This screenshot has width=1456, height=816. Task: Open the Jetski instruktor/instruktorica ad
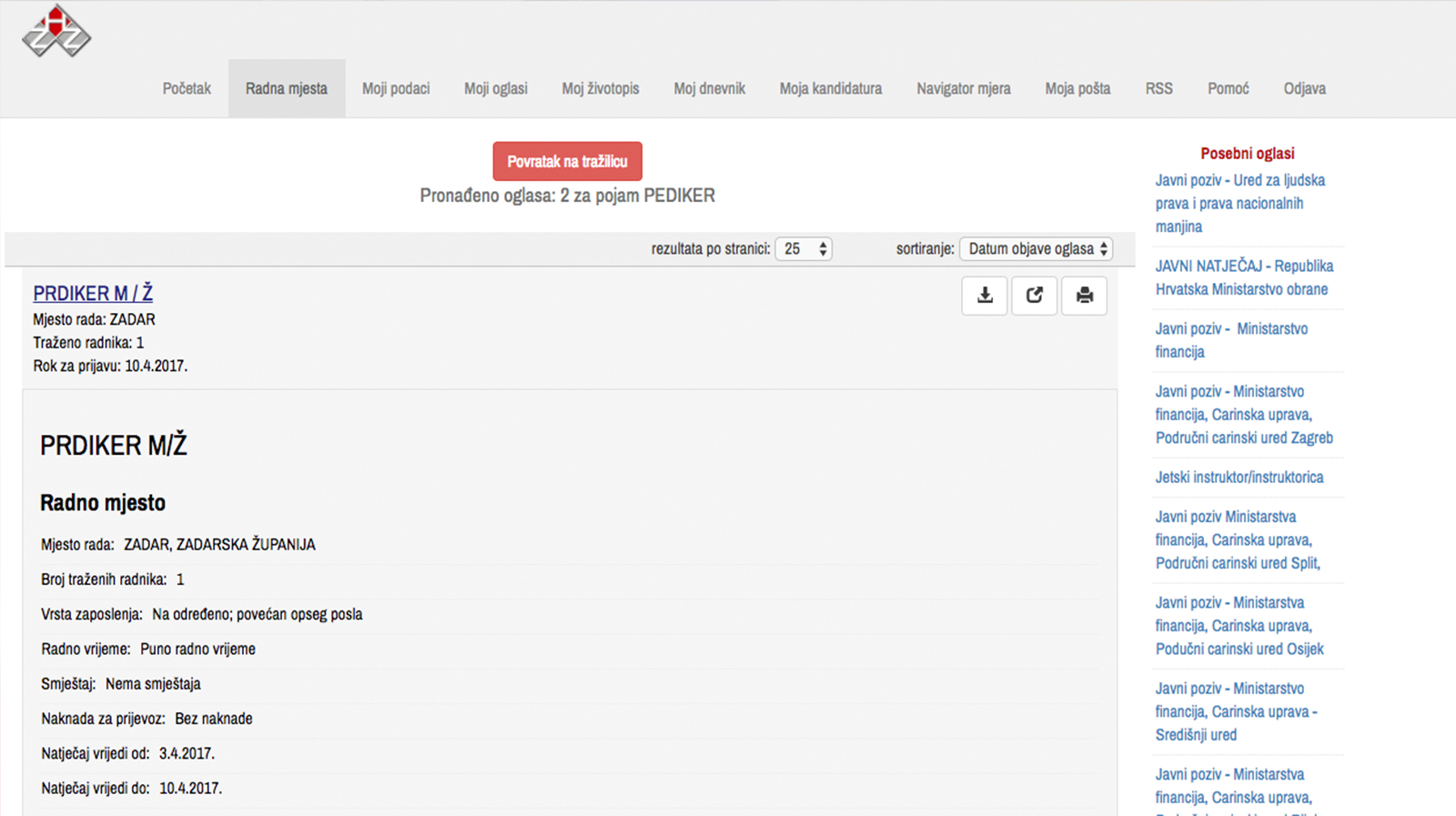(x=1239, y=478)
